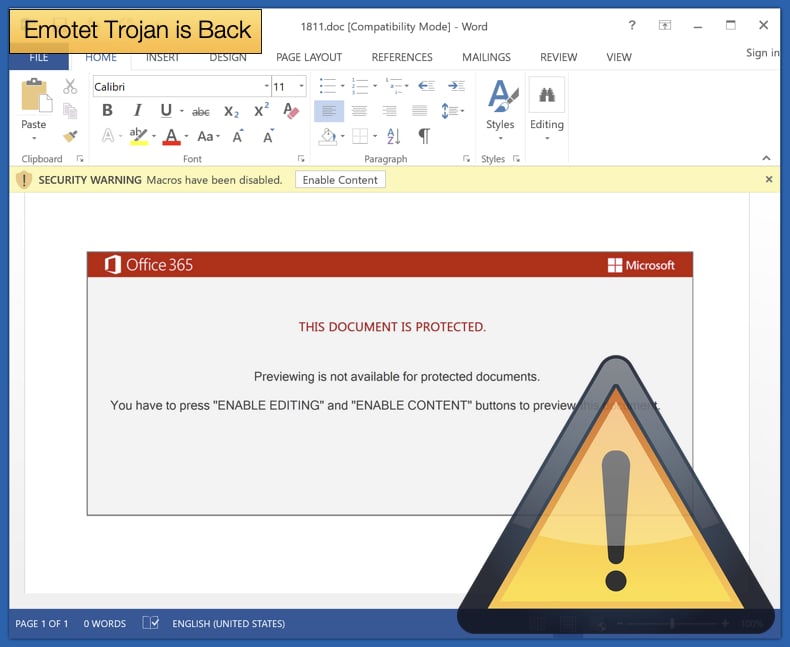Viewport: 790px width, 647px height.
Task: Click PAGE 1 OF 1 status
Action: (x=42, y=624)
